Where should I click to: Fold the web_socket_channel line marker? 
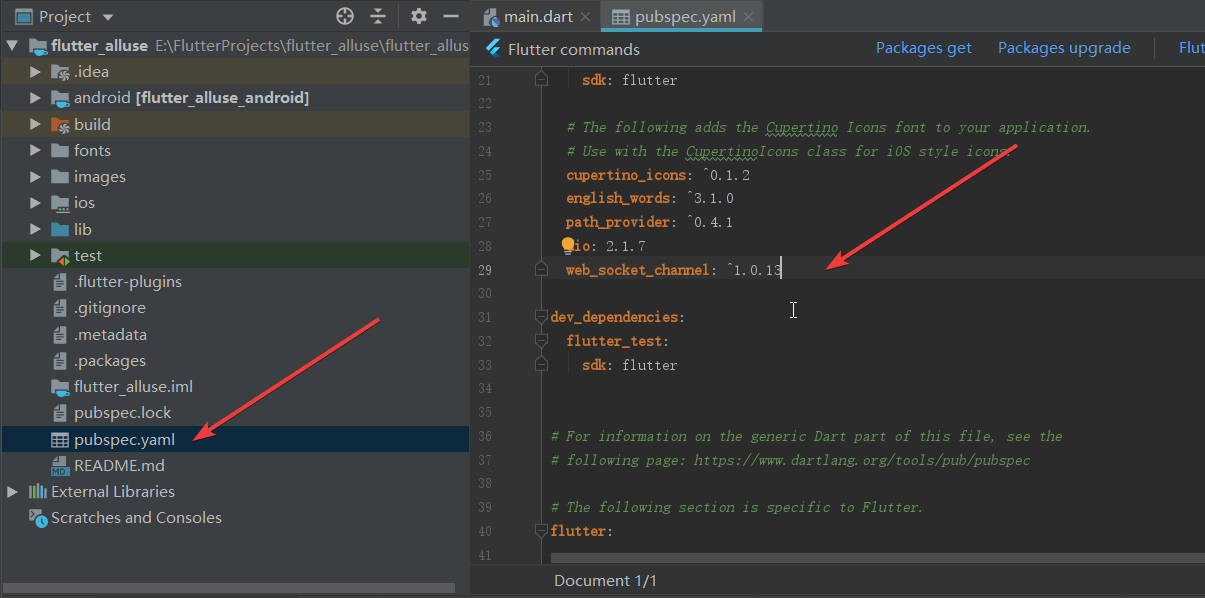(x=541, y=269)
